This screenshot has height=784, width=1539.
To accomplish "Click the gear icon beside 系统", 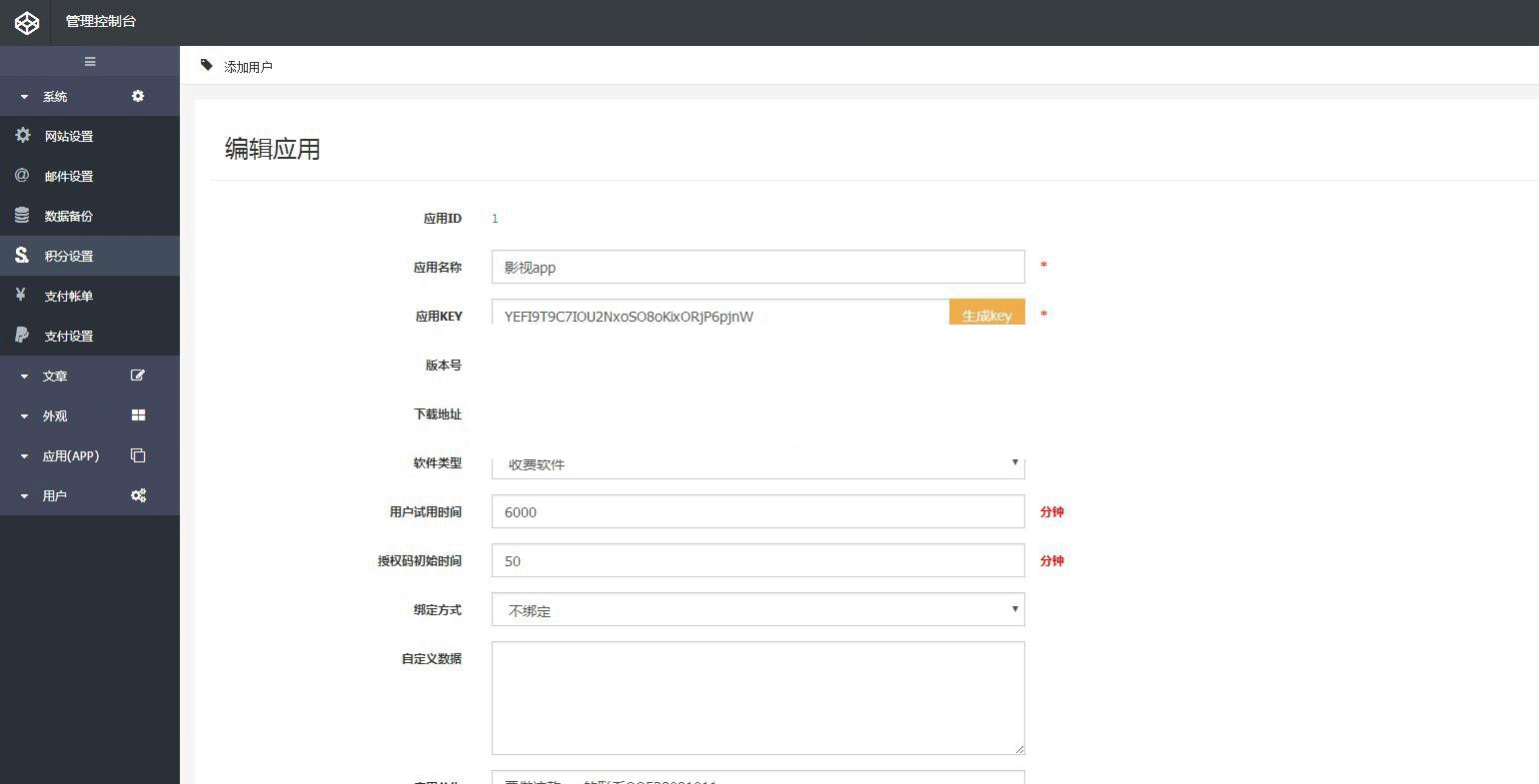I will [x=138, y=96].
